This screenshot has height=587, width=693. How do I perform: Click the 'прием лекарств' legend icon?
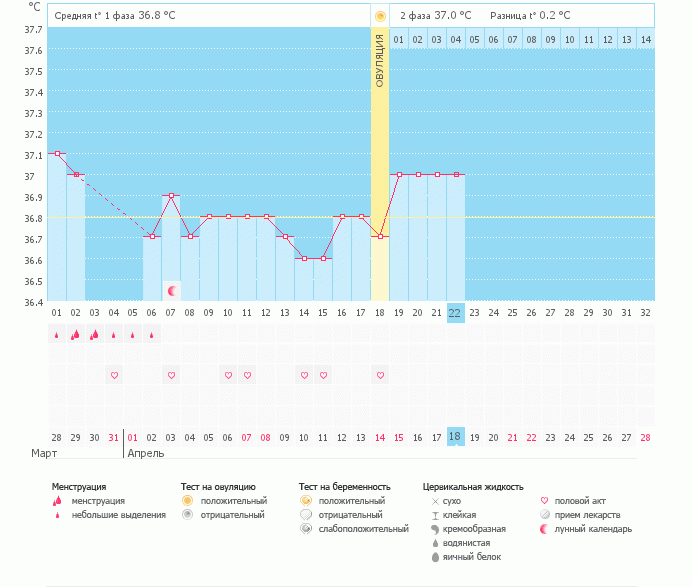pyautogui.click(x=545, y=514)
